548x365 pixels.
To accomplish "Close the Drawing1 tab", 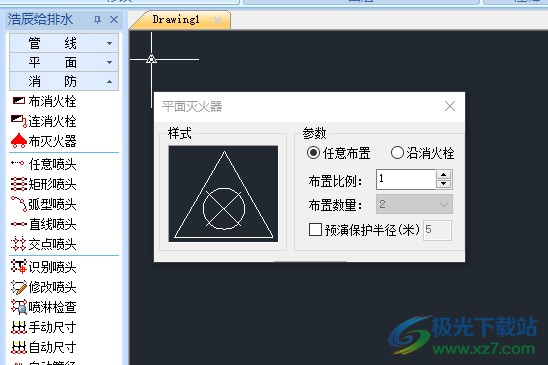I will (x=217, y=20).
